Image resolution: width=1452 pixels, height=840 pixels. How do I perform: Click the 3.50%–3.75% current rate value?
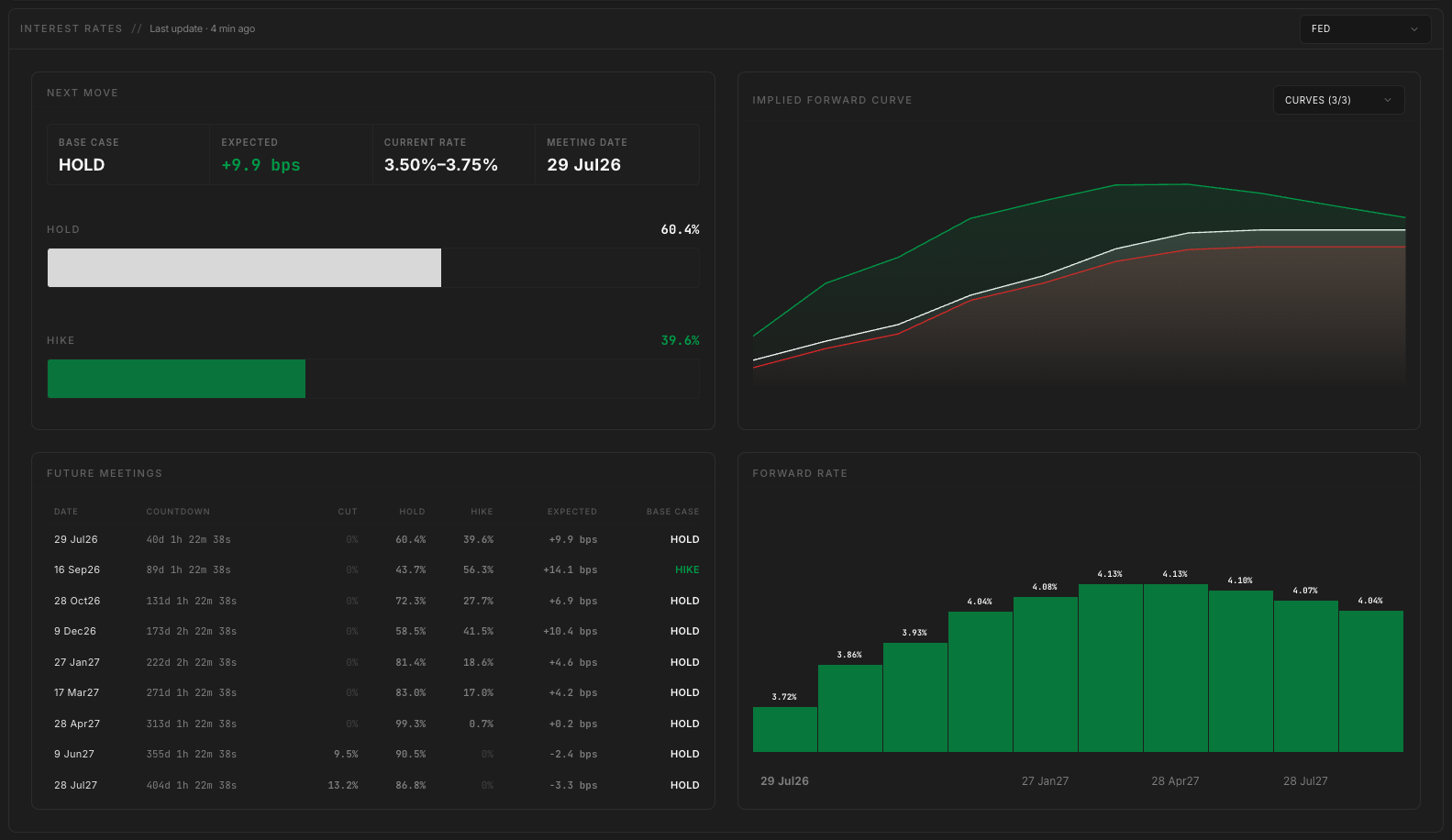pos(441,165)
